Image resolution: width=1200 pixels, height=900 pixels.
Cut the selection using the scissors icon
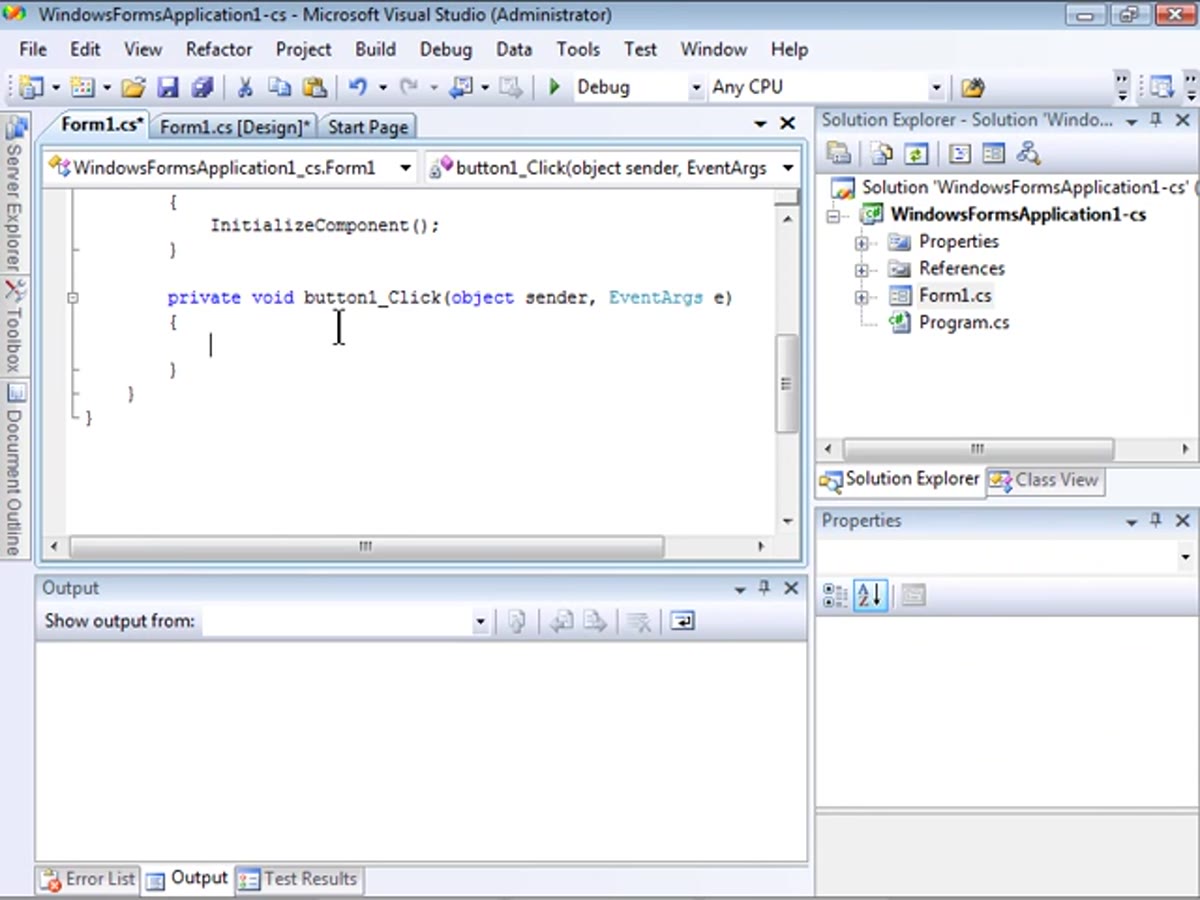coord(244,88)
